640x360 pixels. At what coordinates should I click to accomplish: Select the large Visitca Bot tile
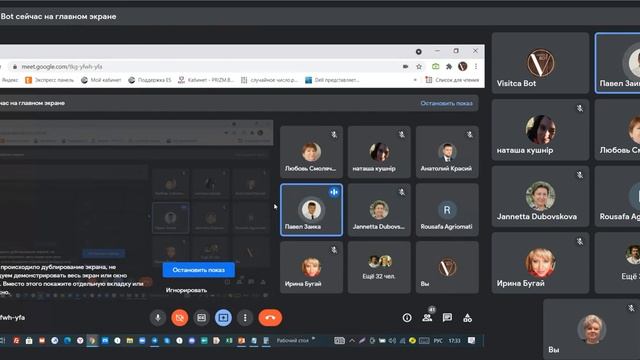540,63
